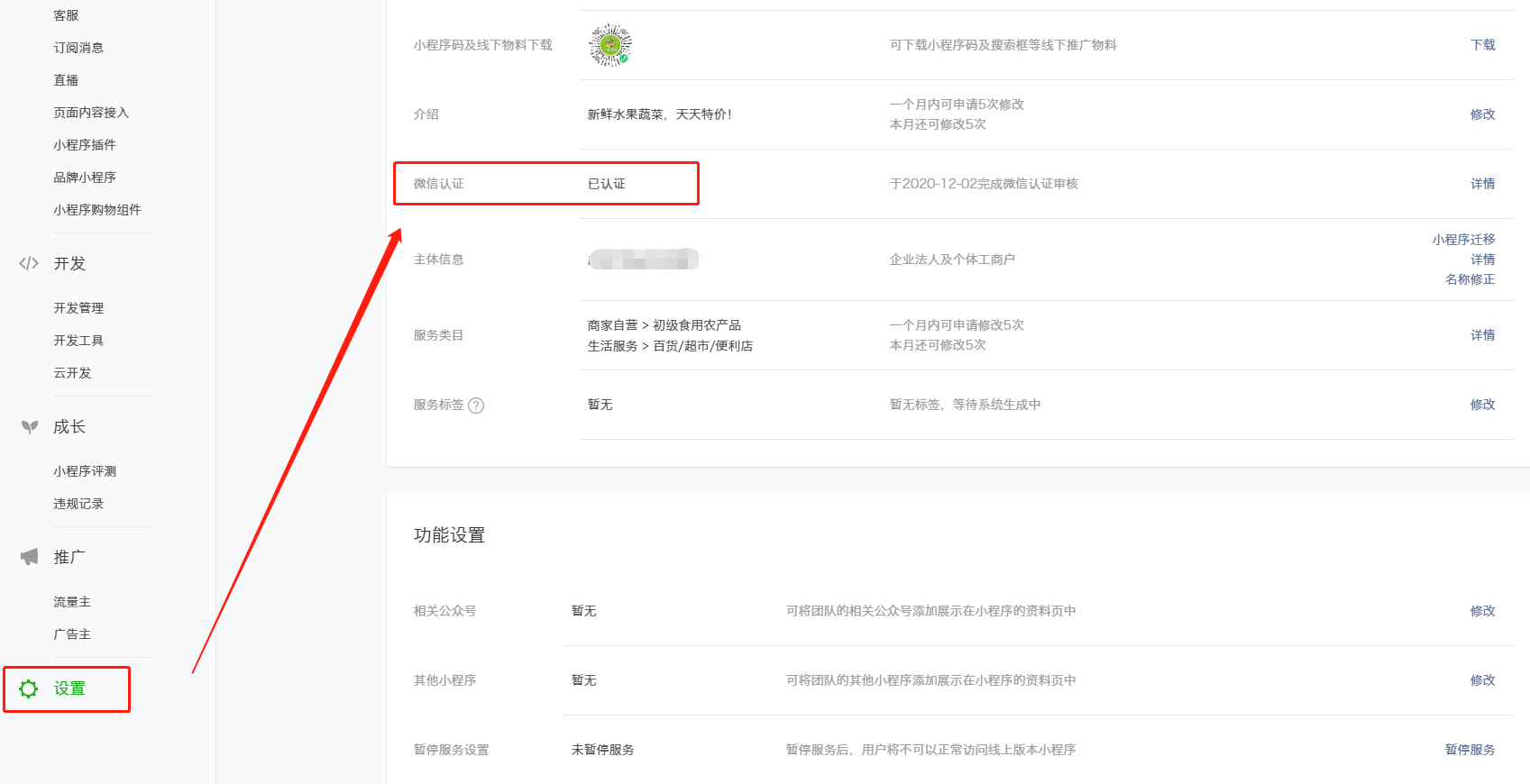The image size is (1530, 784).
Task: Open 订阅消息 in the sidebar
Action: click(x=78, y=48)
